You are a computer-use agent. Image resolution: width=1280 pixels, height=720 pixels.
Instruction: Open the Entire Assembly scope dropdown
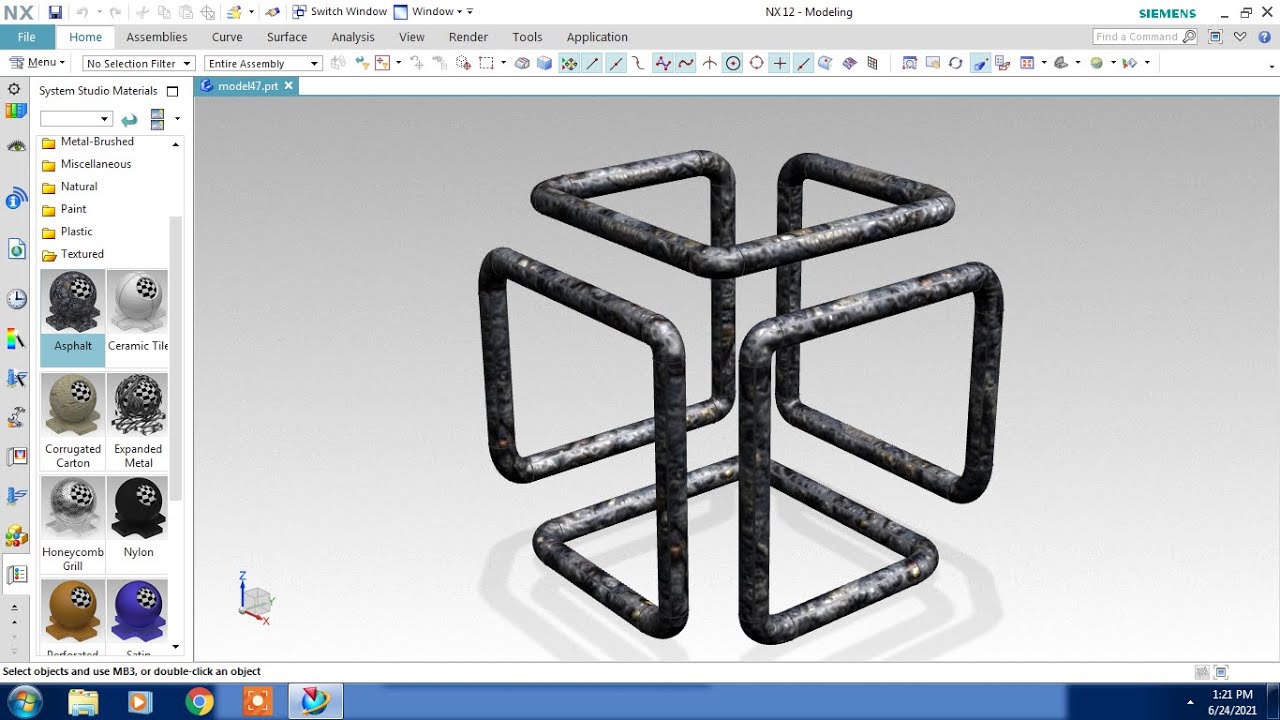[x=263, y=63]
